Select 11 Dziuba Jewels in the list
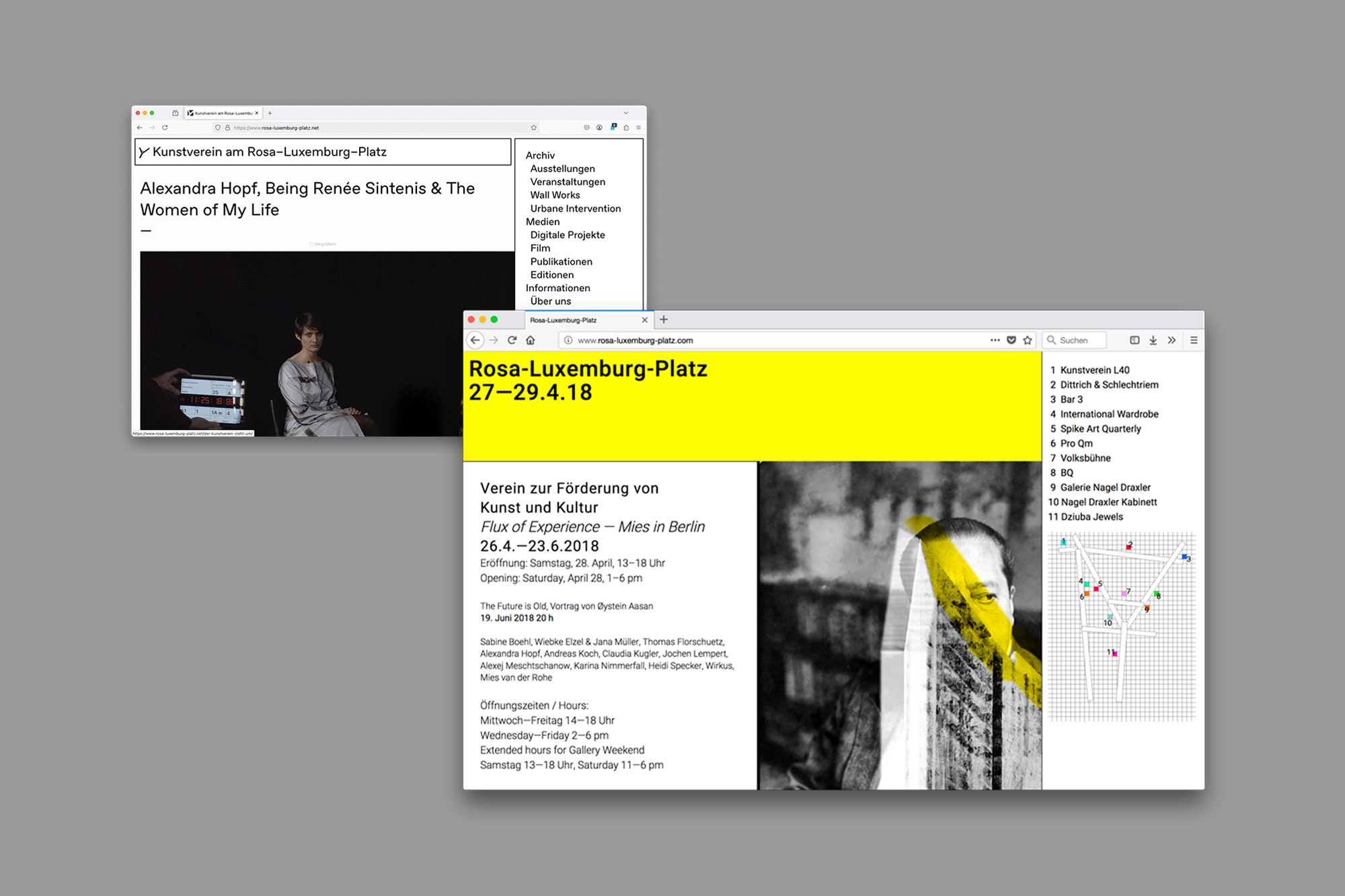This screenshot has width=1345, height=896. pyautogui.click(x=1085, y=517)
